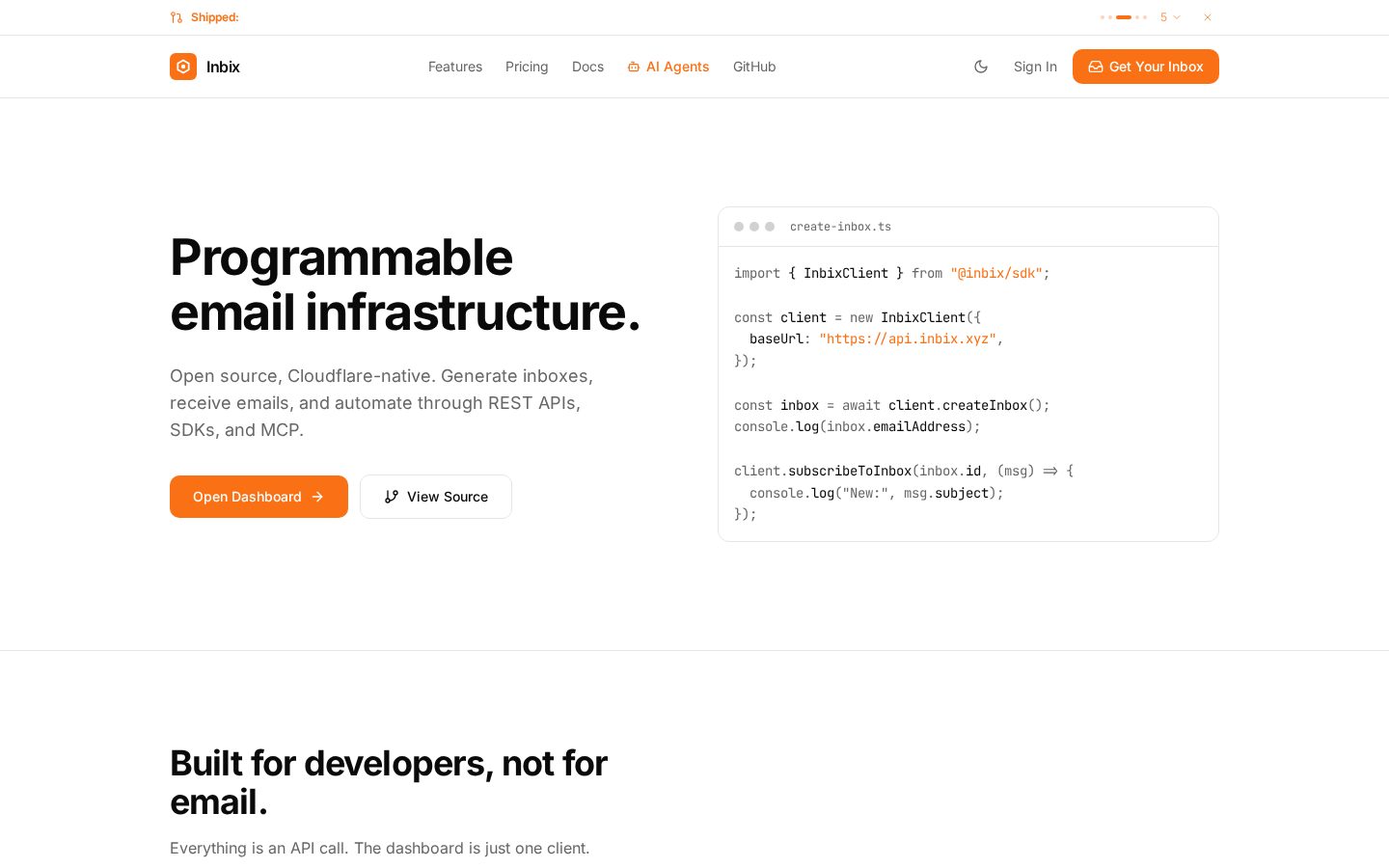Click the pull-request icon beside Shipped
Viewport: 1389px width, 868px height.
tap(177, 17)
